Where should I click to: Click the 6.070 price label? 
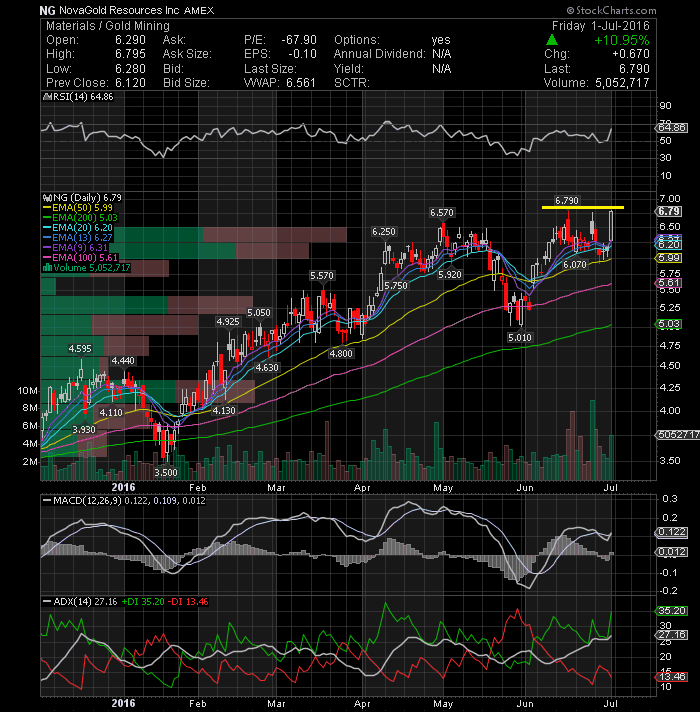[x=575, y=265]
